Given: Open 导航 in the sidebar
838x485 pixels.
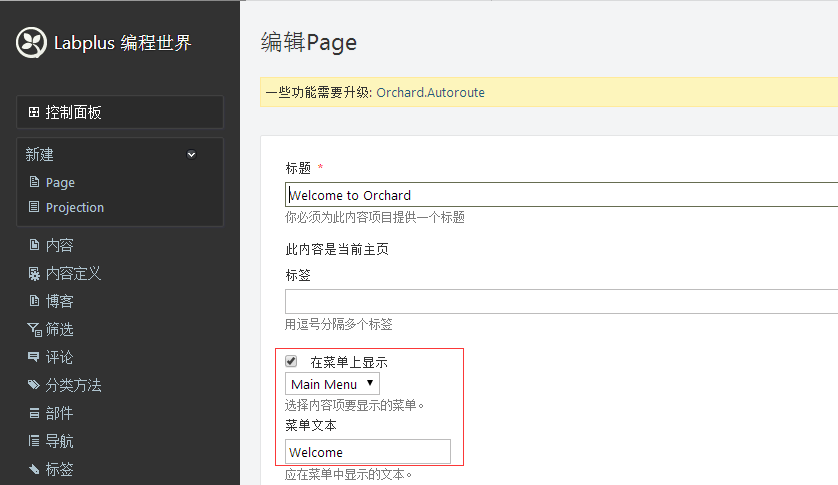Looking at the screenshot, I should (x=59, y=441).
